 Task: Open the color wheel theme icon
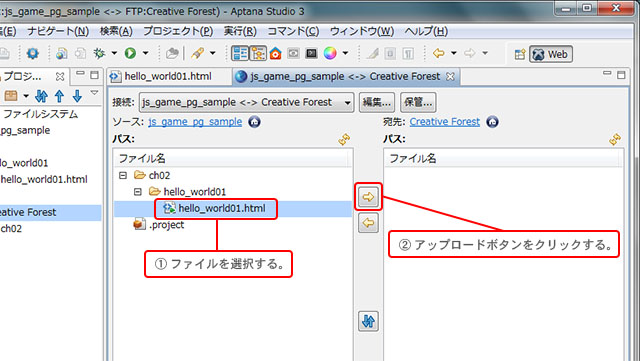coord(330,53)
